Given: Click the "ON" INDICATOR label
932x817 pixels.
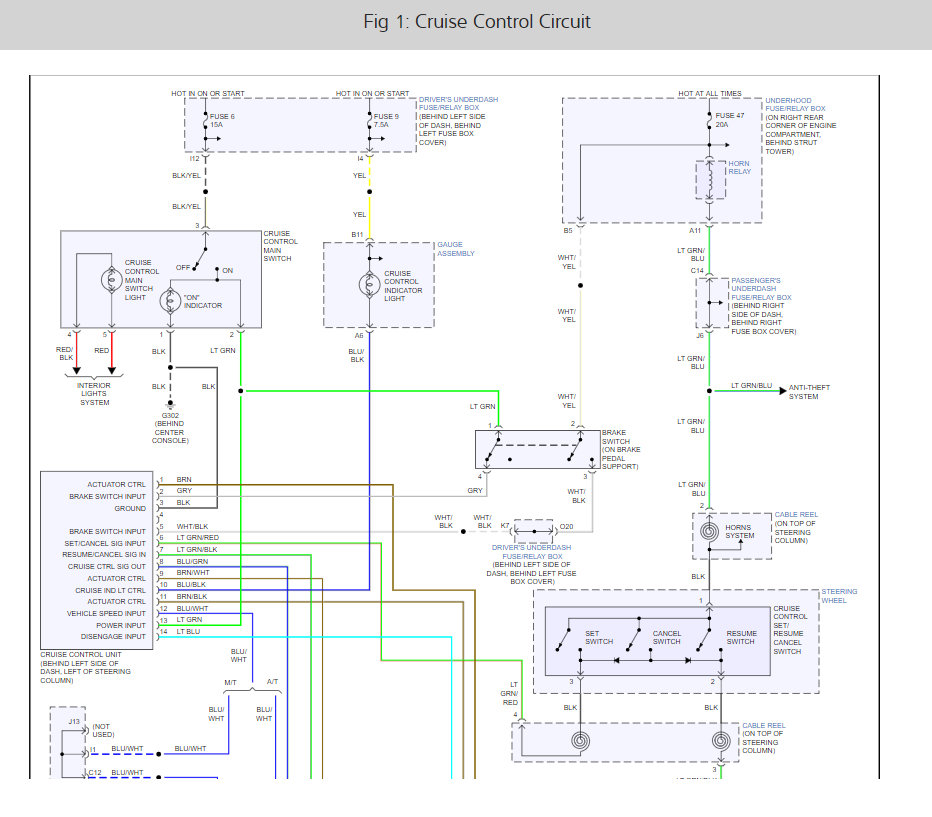Looking at the screenshot, I should point(203,301).
